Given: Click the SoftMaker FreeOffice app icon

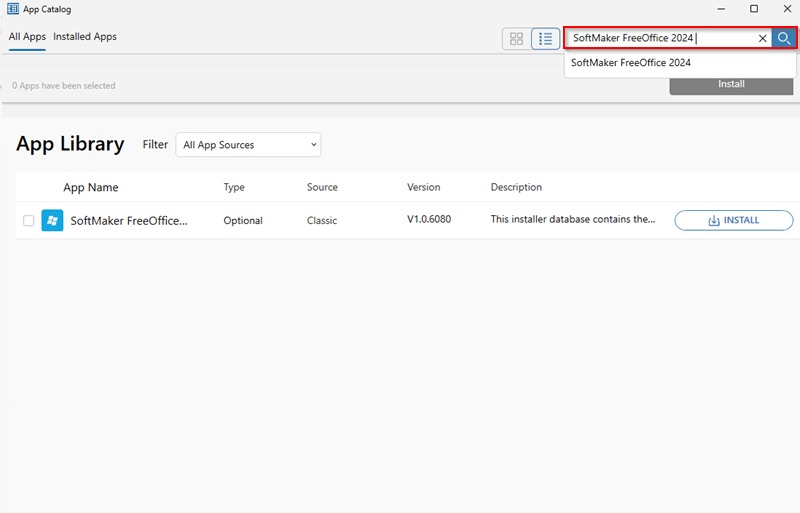Looking at the screenshot, I should pyautogui.click(x=52, y=221).
